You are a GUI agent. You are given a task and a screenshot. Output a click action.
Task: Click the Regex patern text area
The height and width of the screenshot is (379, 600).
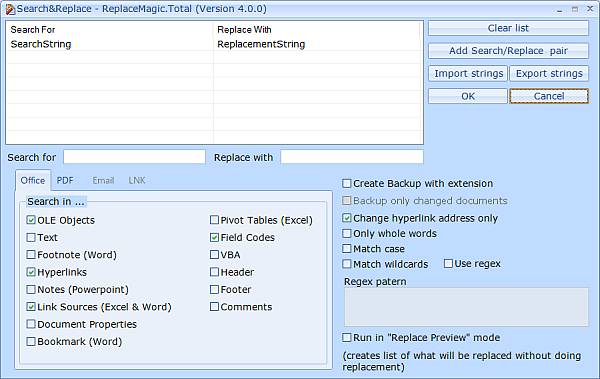click(466, 307)
